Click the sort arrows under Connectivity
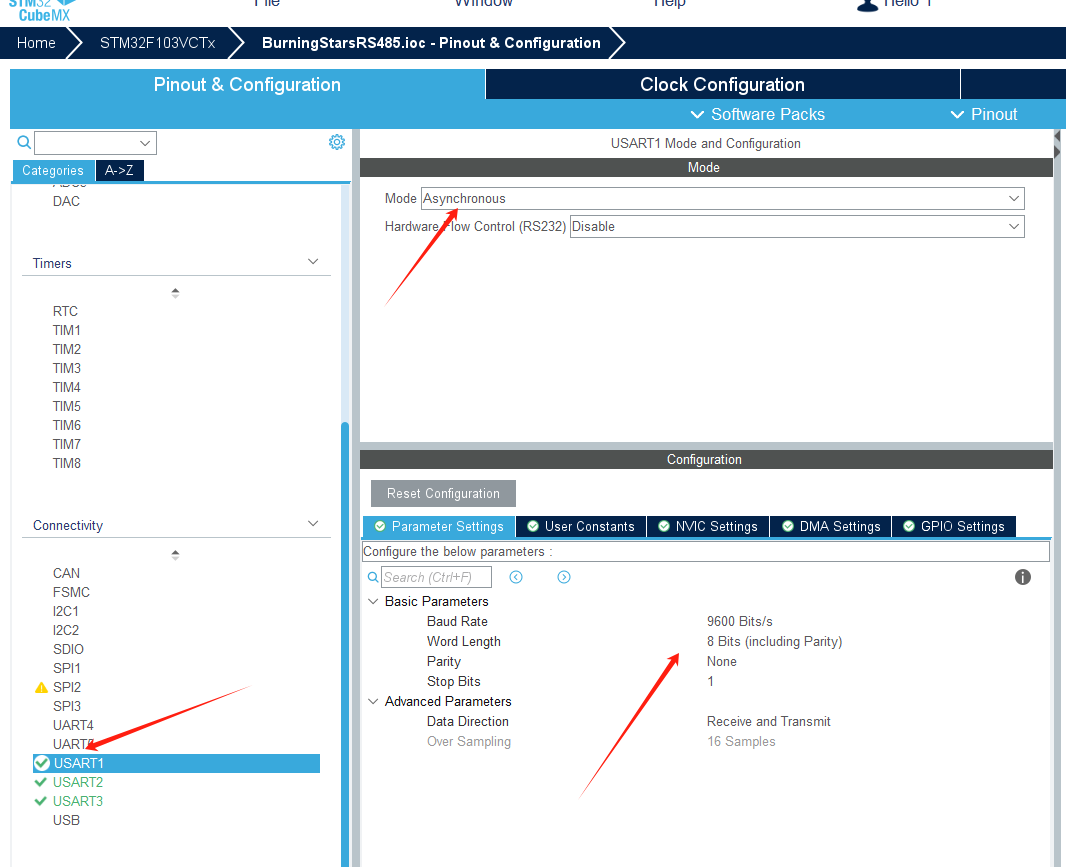This screenshot has height=867, width=1066. [x=175, y=555]
